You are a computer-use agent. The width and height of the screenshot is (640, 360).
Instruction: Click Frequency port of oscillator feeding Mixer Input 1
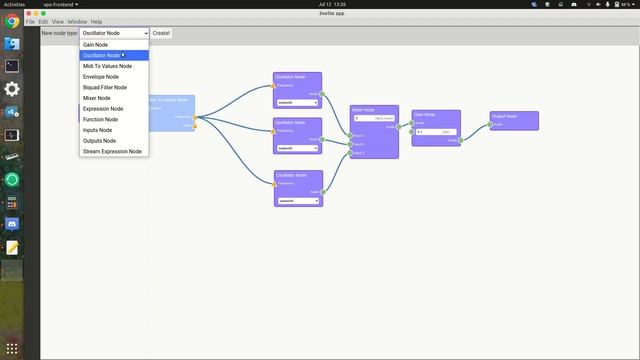[273, 85]
